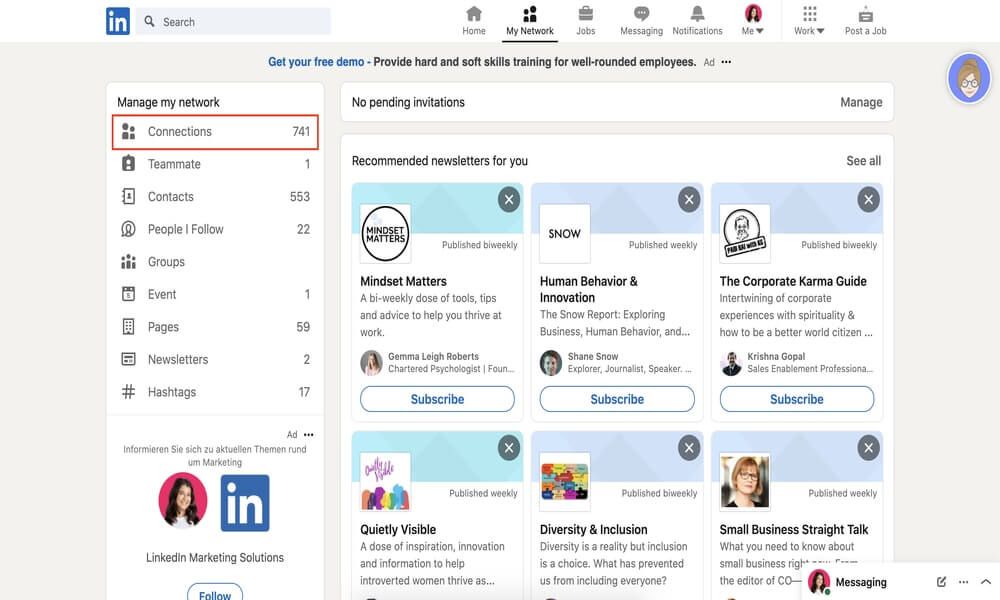Open Messaging overlay options ellipsis
1000x600 pixels.
click(964, 582)
